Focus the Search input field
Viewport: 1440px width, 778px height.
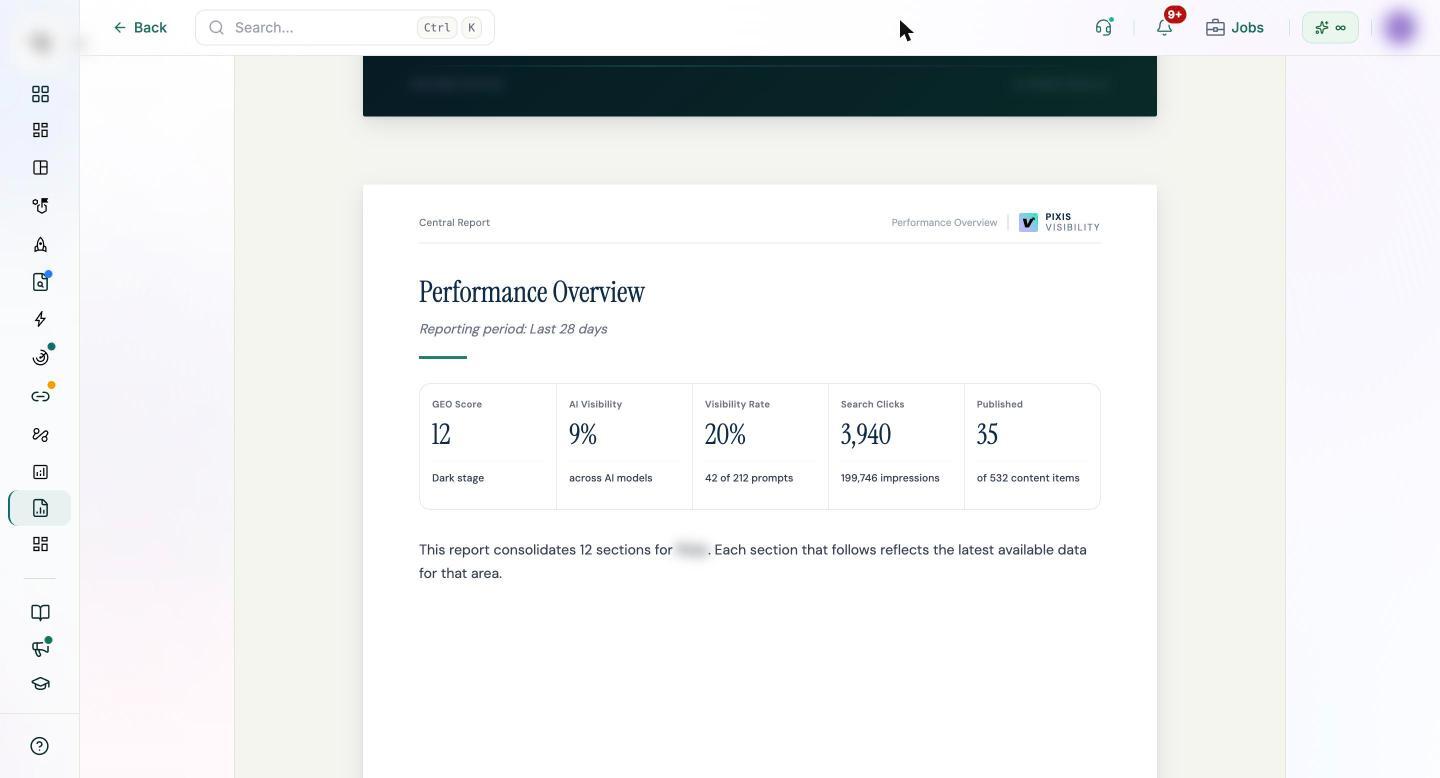tap(345, 27)
